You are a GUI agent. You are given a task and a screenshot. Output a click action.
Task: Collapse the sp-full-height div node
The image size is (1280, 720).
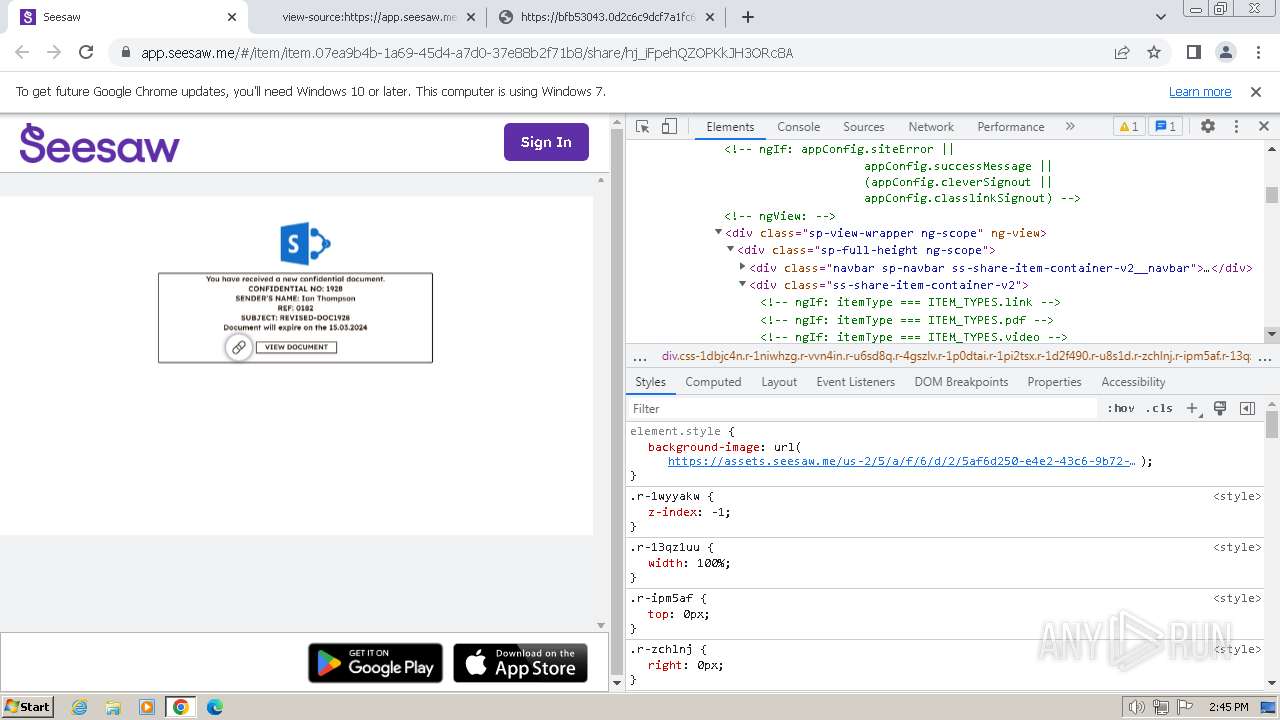click(730, 250)
